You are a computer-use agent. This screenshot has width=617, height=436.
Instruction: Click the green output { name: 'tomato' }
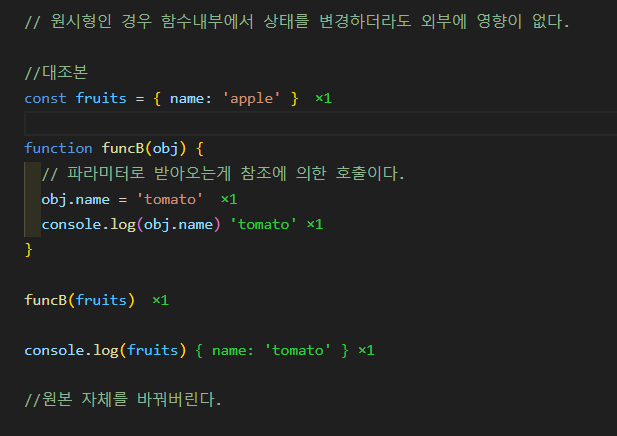pyautogui.click(x=272, y=351)
